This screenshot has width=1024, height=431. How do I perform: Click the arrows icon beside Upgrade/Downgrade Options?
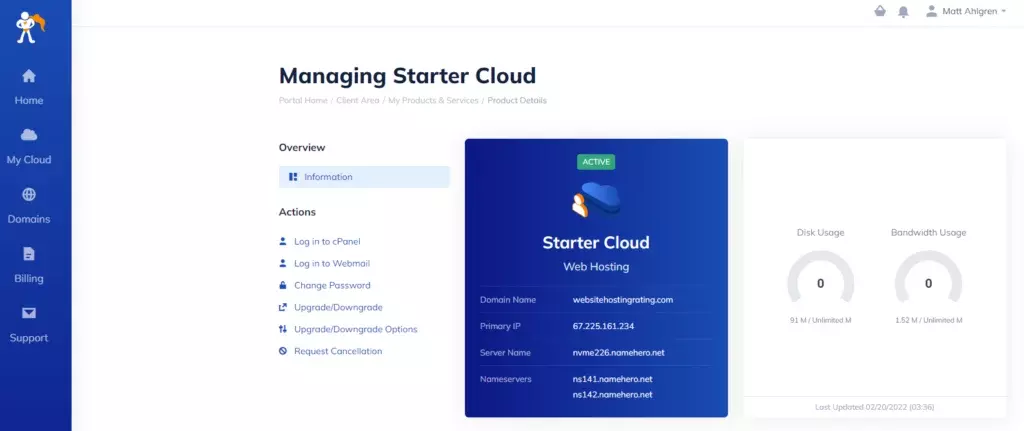pyautogui.click(x=283, y=329)
